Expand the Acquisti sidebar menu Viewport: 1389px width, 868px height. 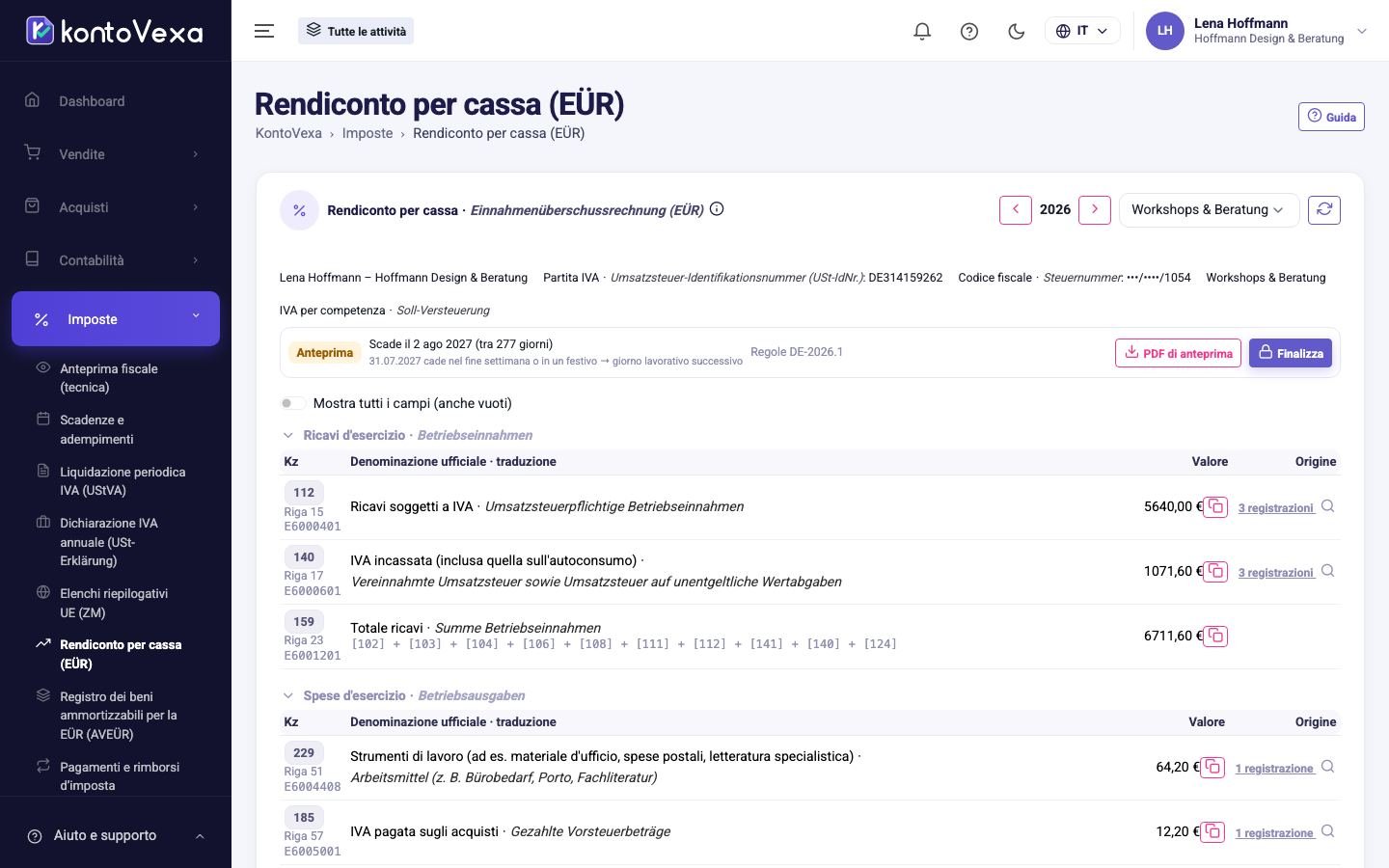coord(116,207)
